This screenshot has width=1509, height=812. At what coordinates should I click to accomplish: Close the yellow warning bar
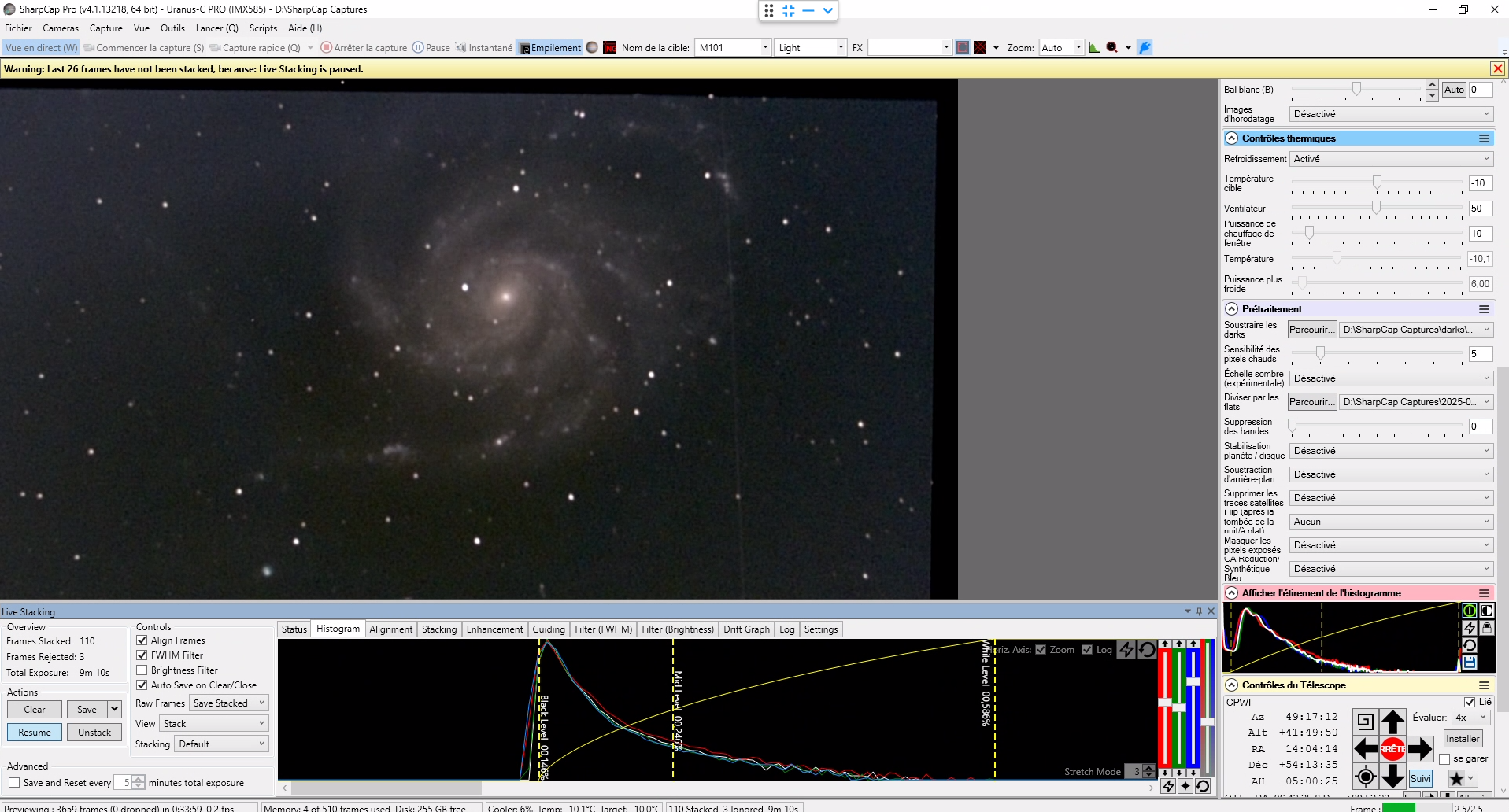(1497, 68)
